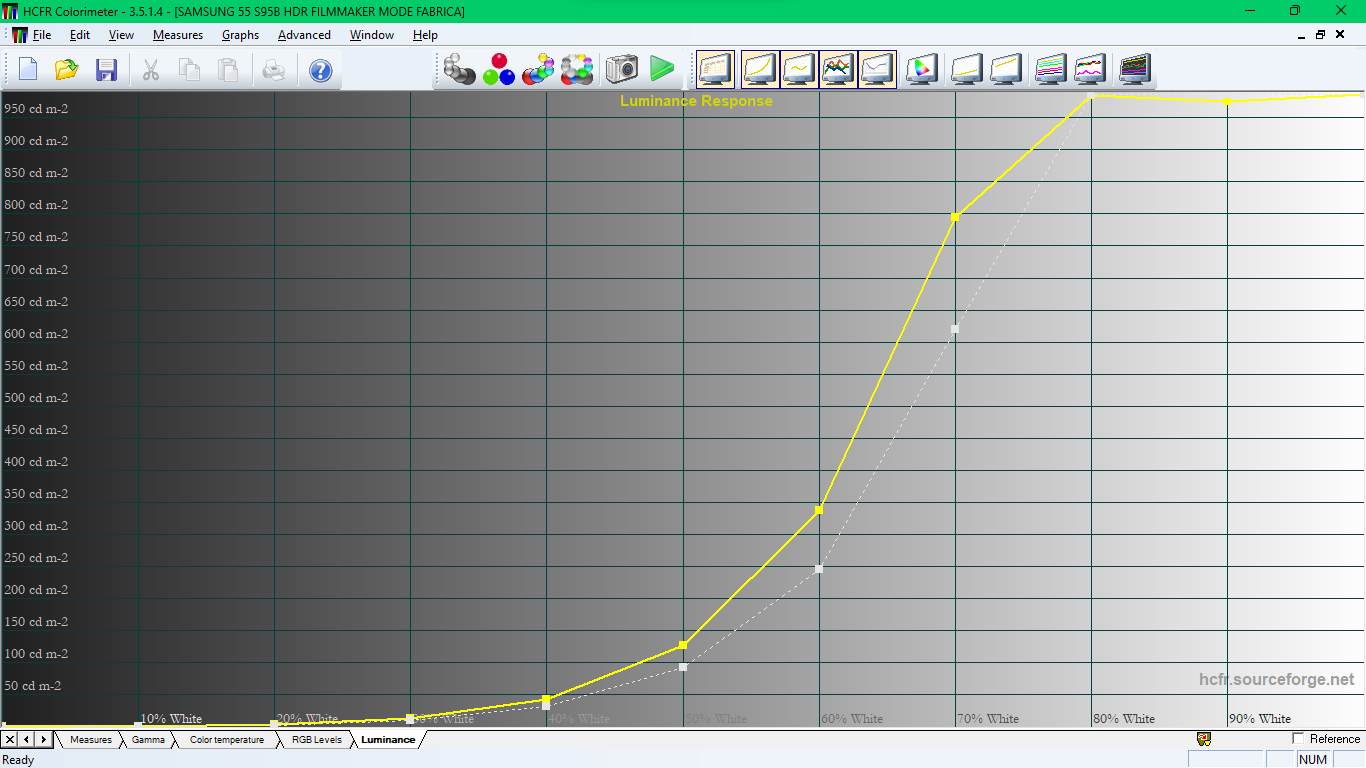Viewport: 1366px width, 768px height.
Task: Toggle color temperature graph view icon, fifth monitor
Action: tap(877, 69)
